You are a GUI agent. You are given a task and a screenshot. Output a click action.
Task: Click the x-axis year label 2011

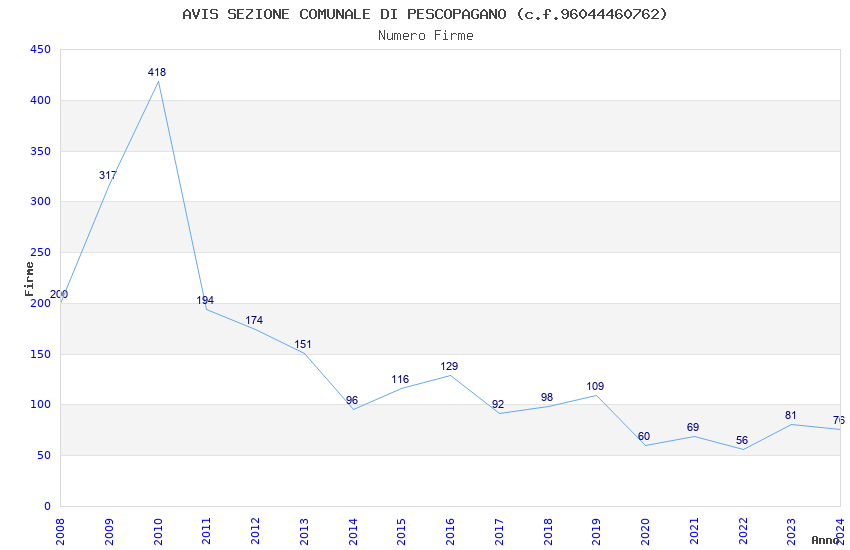[x=207, y=532]
